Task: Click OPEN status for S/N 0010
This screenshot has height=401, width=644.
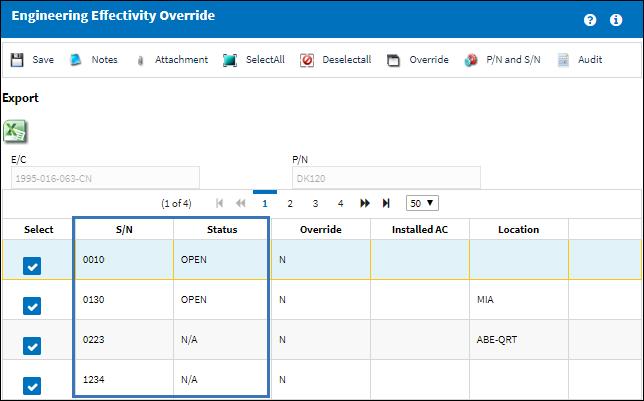Action: click(194, 260)
